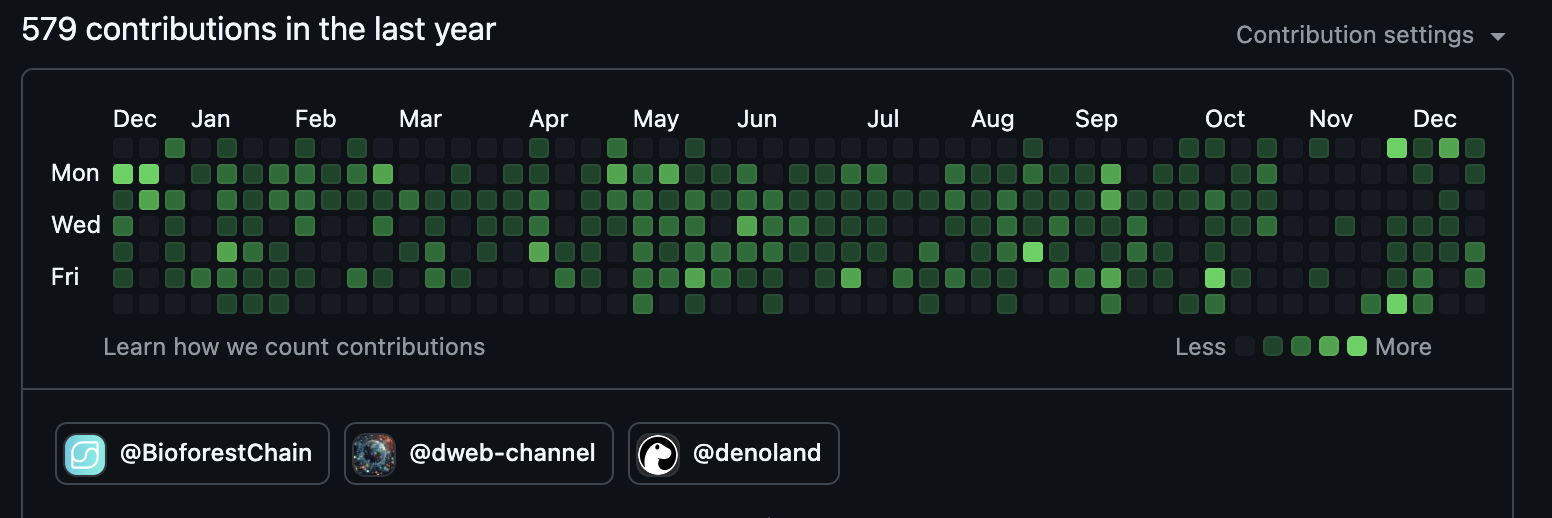Click the Oct month label
The height and width of the screenshot is (518, 1552).
click(x=1225, y=119)
